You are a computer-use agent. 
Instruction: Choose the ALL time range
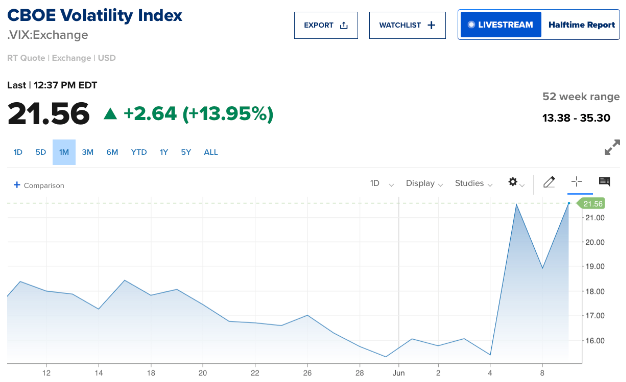(211, 152)
